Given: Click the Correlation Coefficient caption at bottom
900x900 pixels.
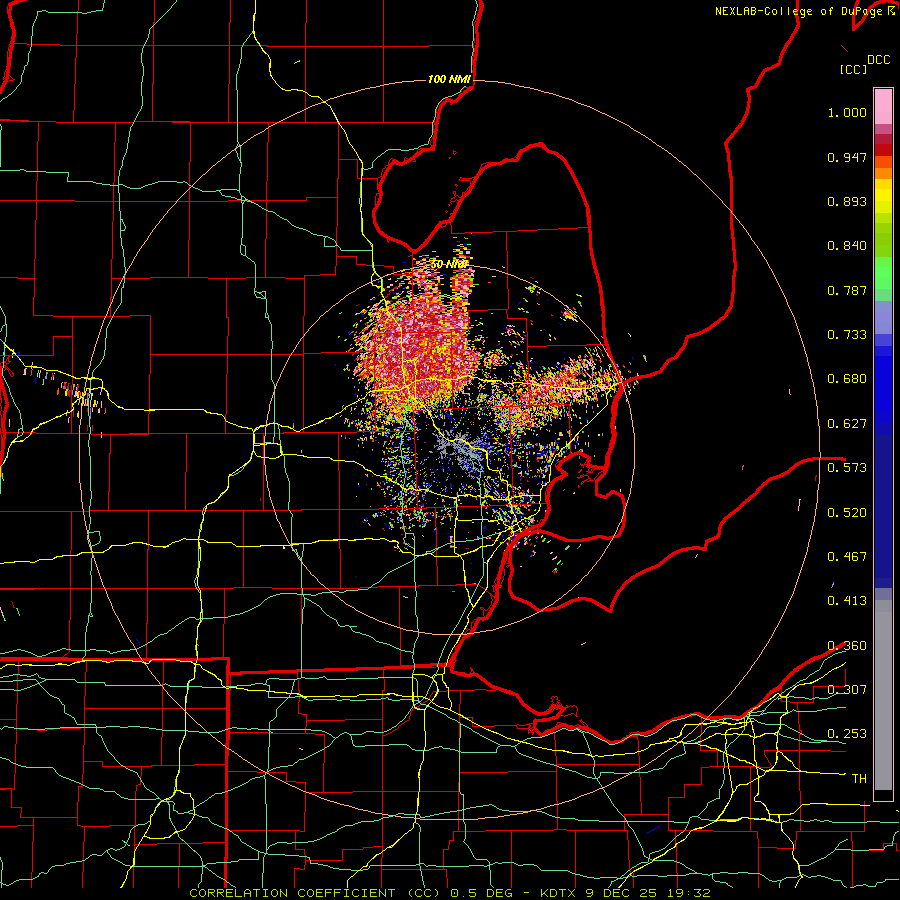Looking at the screenshot, I should [x=450, y=893].
